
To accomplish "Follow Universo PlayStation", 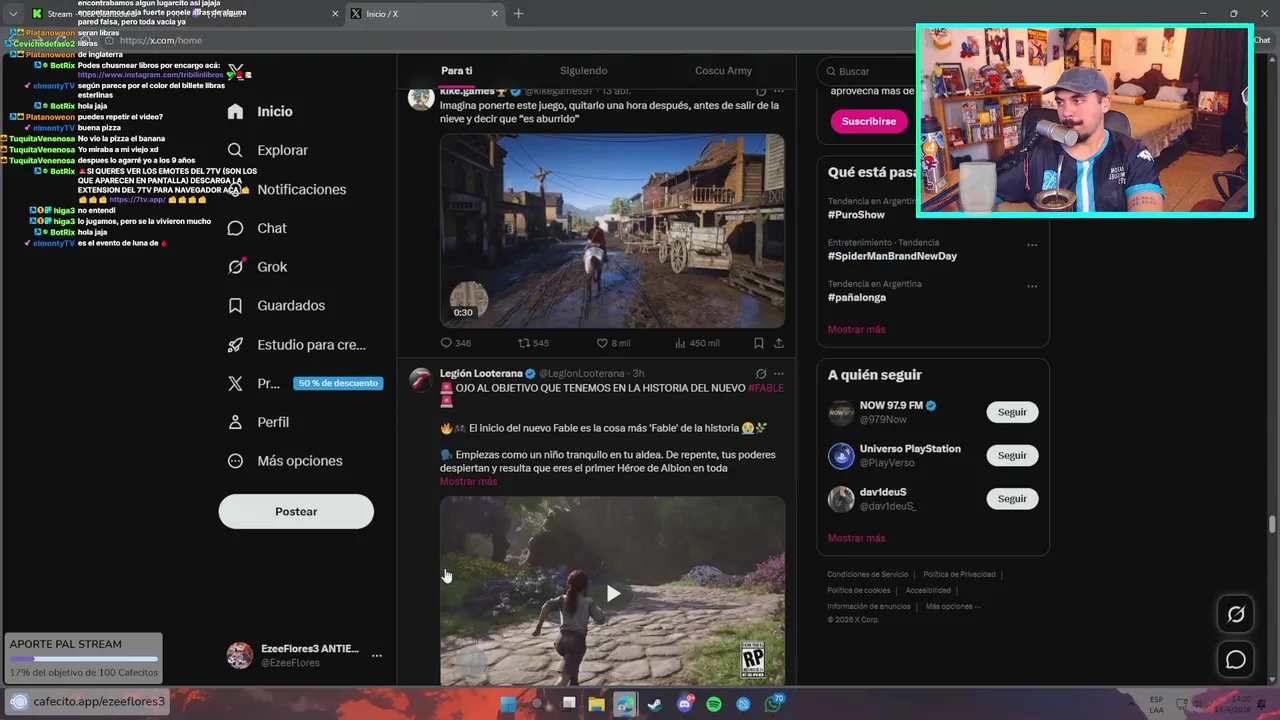I will [1012, 455].
